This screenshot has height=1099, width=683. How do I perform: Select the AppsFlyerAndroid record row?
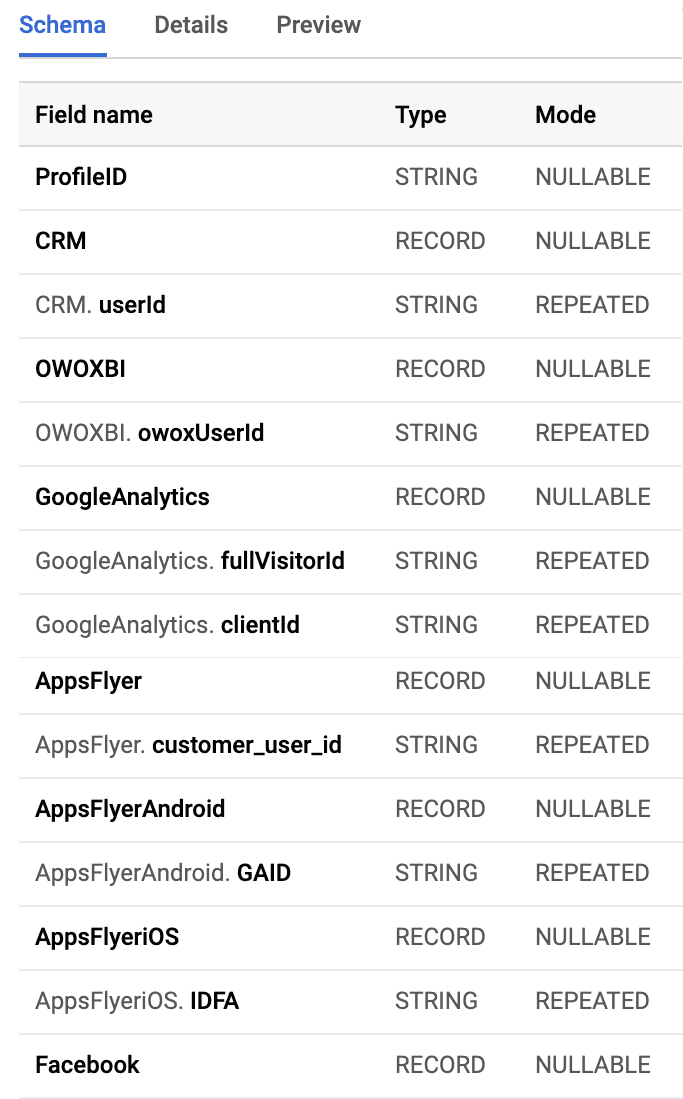coord(130,809)
